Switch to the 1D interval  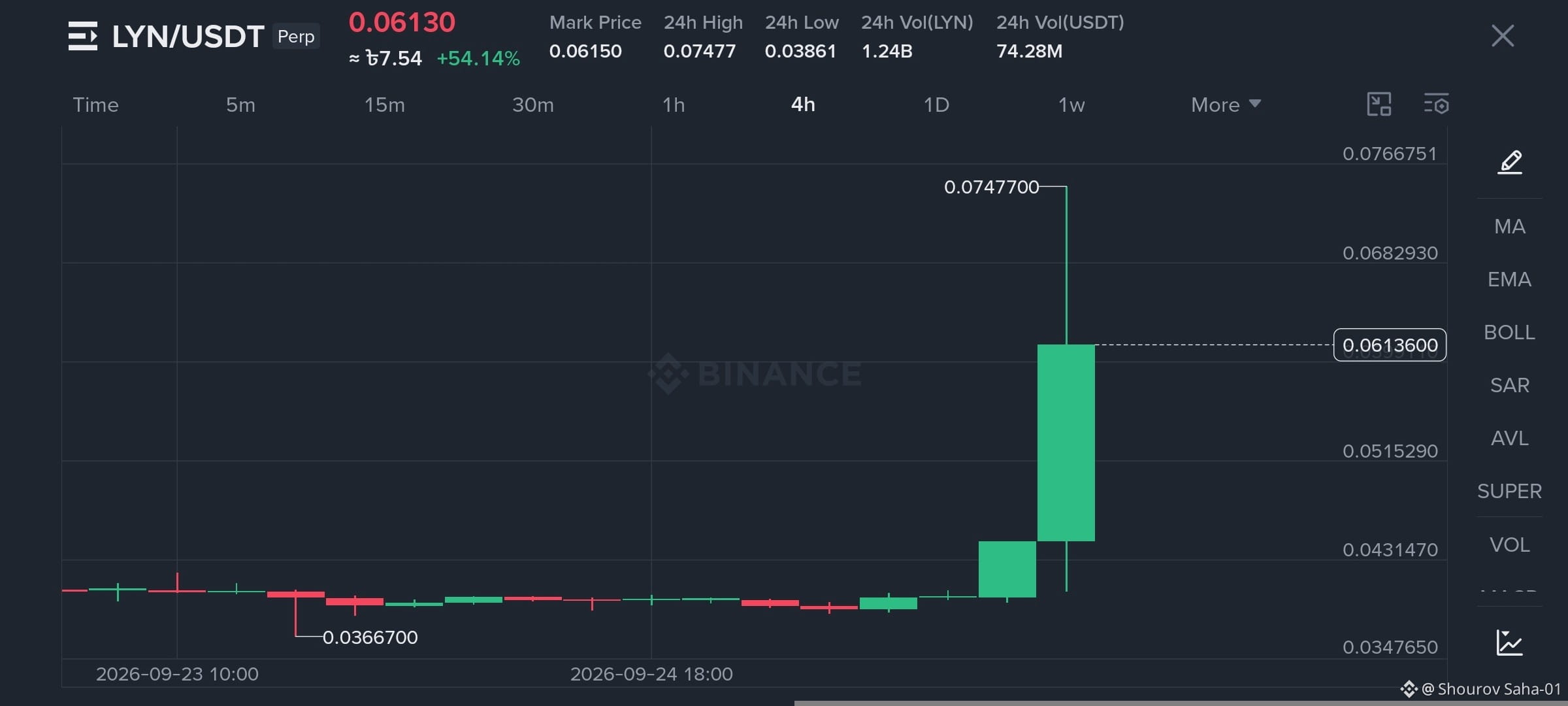point(936,105)
